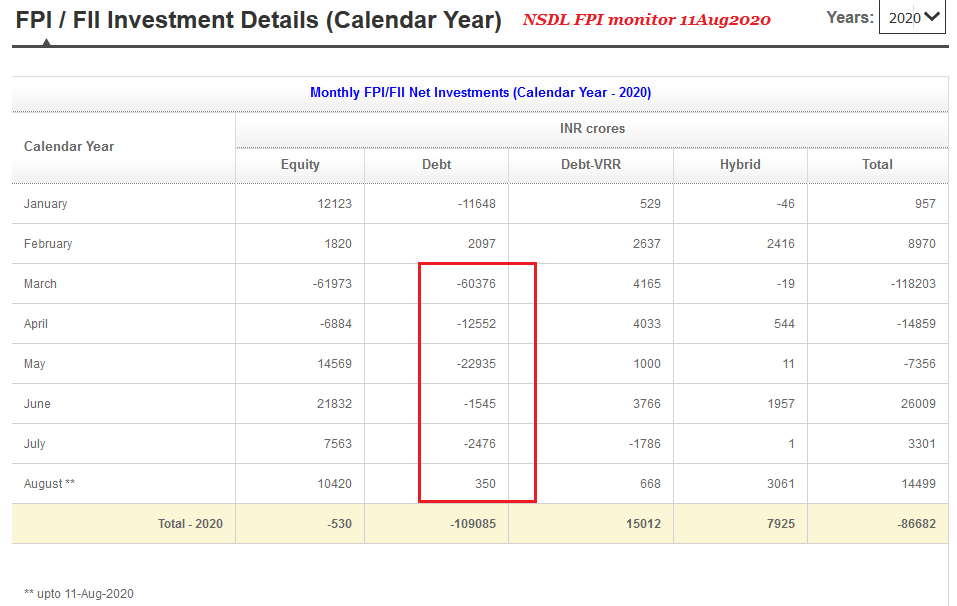Select the March row label
The height and width of the screenshot is (606, 957).
40,284
